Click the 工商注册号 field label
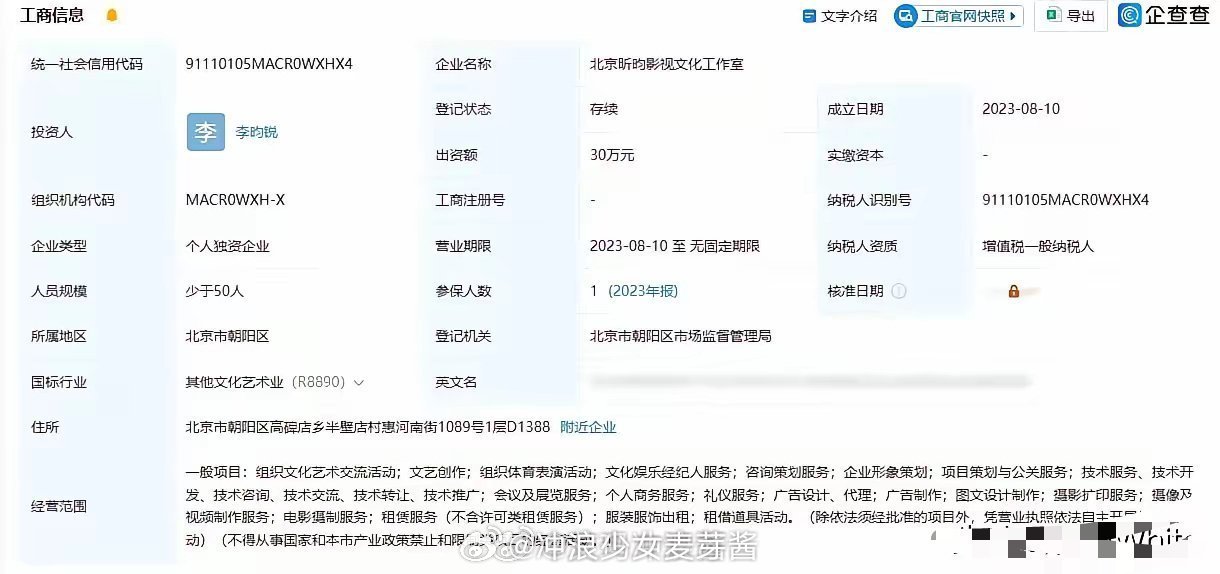Viewport: 1220px width, 574px height. point(470,200)
